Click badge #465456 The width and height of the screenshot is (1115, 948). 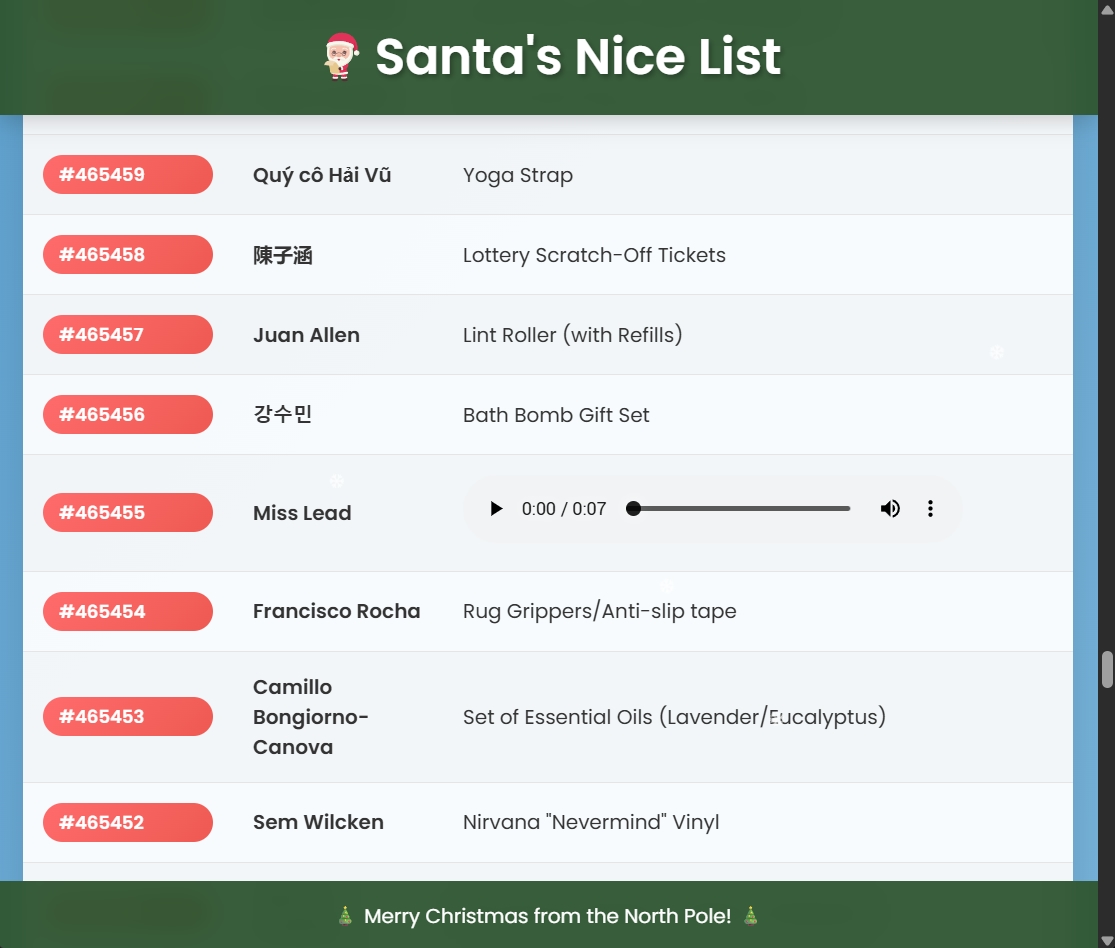[128, 415]
